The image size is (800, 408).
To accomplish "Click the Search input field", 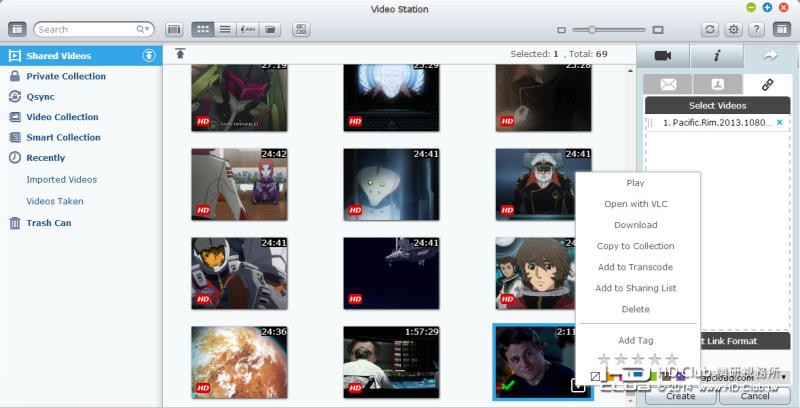I will [x=87, y=30].
